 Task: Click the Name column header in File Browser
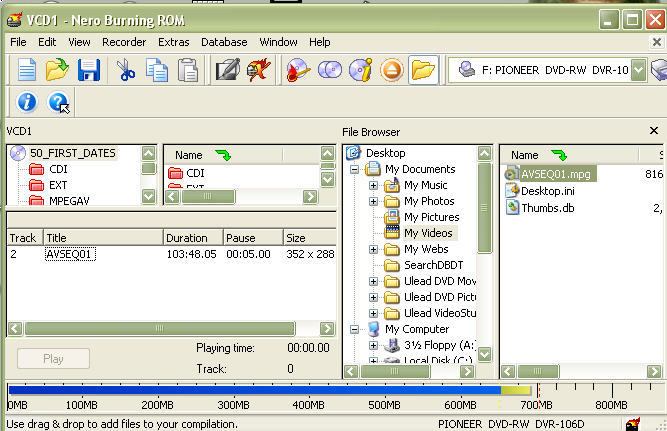[x=569, y=155]
